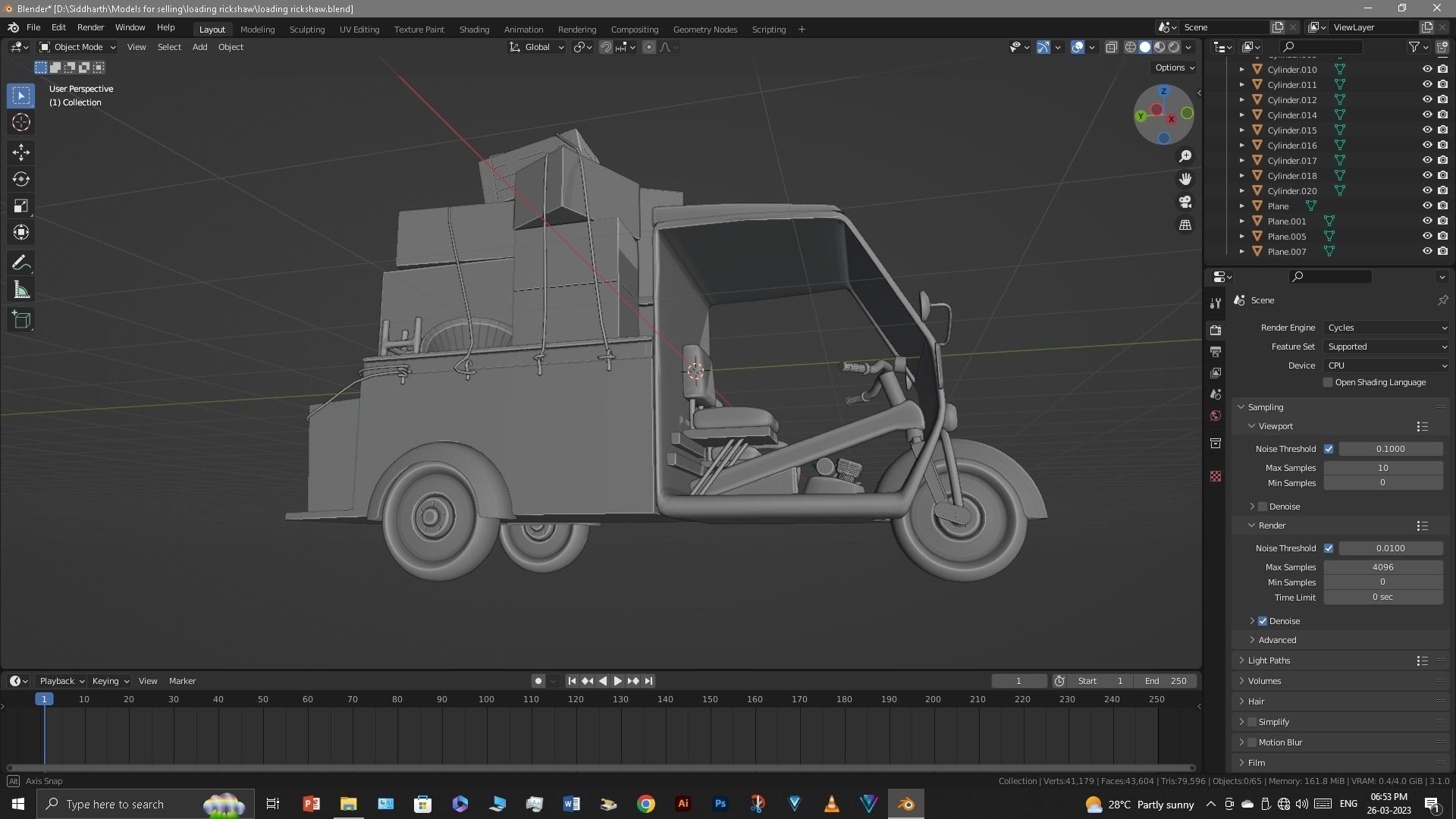The height and width of the screenshot is (819, 1456).
Task: Open the Keying popover in timeline
Action: [110, 681]
